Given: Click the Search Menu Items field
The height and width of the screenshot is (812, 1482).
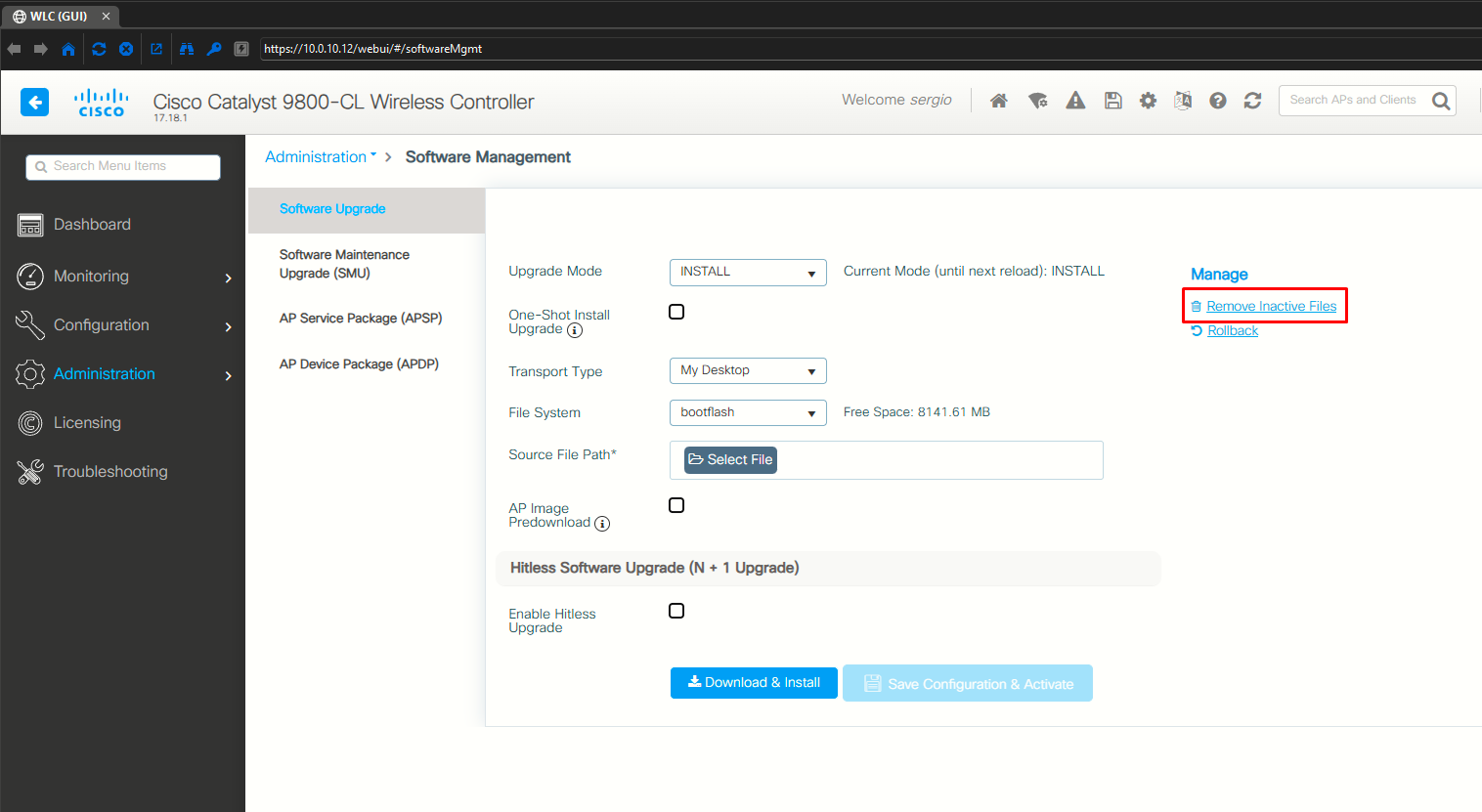Looking at the screenshot, I should coord(123,167).
